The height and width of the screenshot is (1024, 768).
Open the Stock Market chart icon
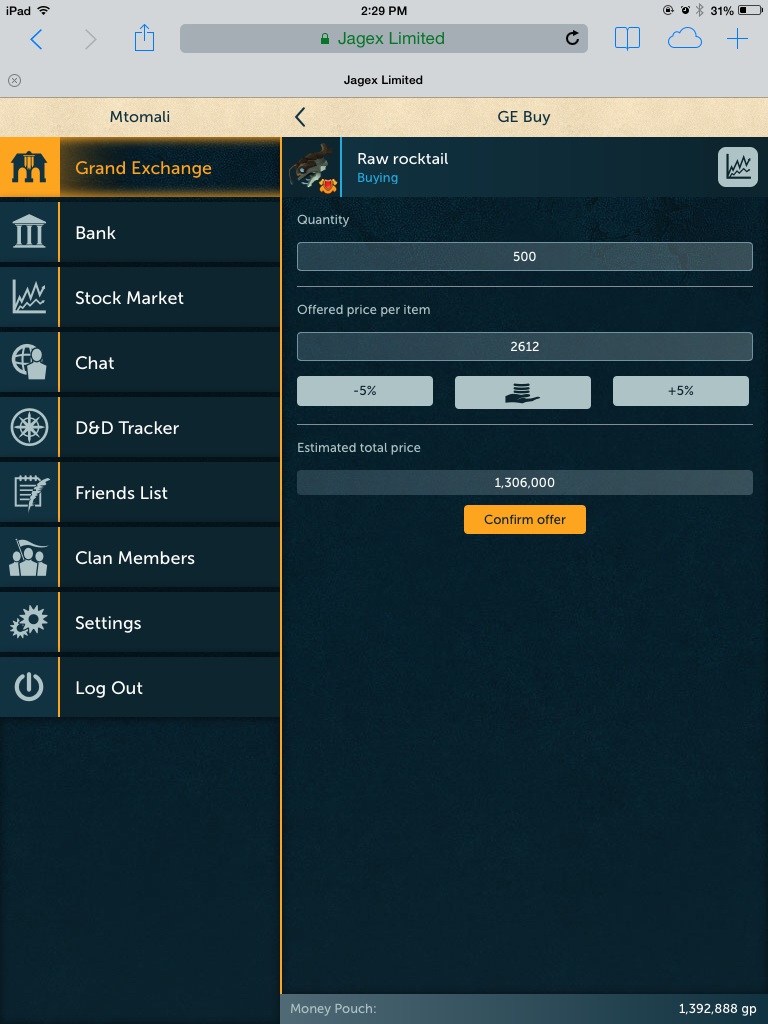click(x=29, y=298)
